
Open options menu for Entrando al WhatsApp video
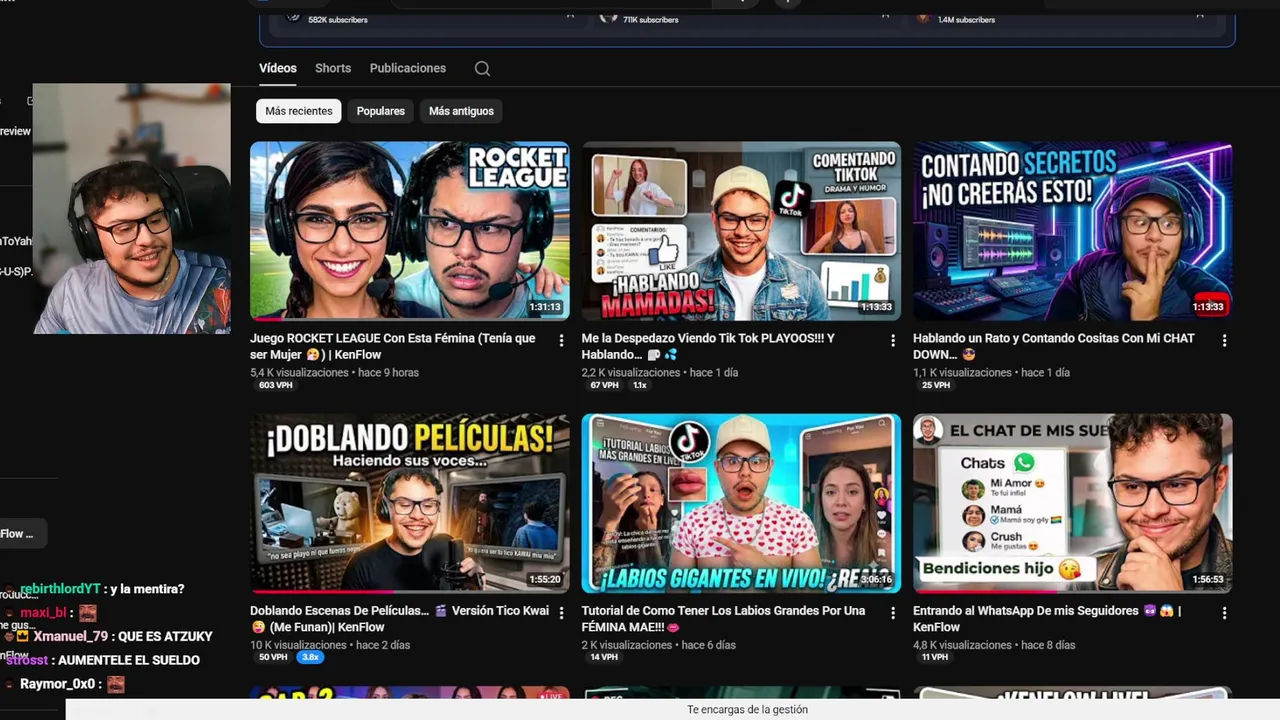point(1224,613)
